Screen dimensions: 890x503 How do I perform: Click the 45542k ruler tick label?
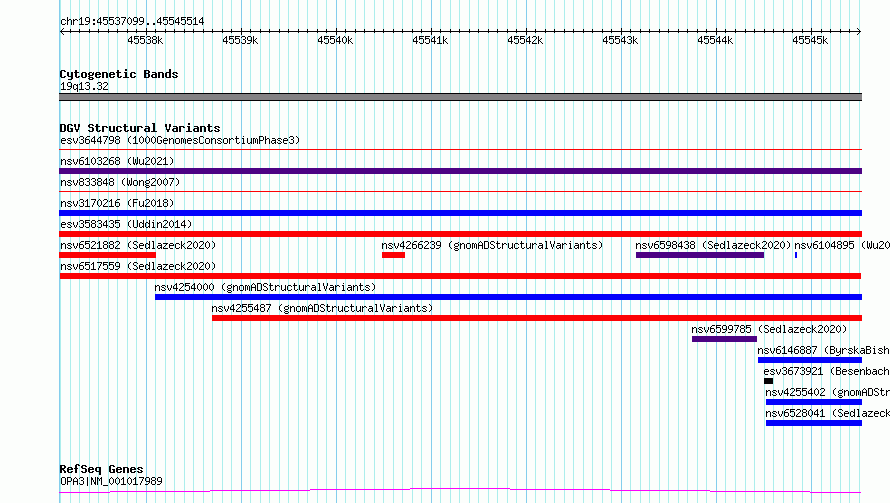[525, 40]
